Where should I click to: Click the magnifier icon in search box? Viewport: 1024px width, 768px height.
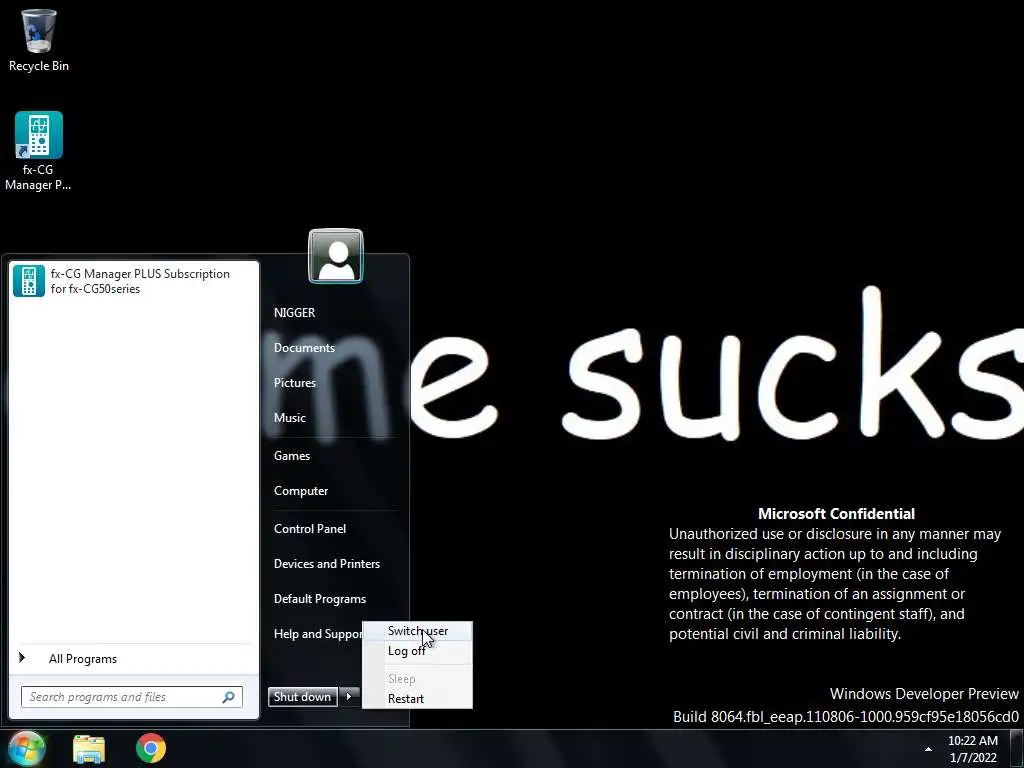229,697
